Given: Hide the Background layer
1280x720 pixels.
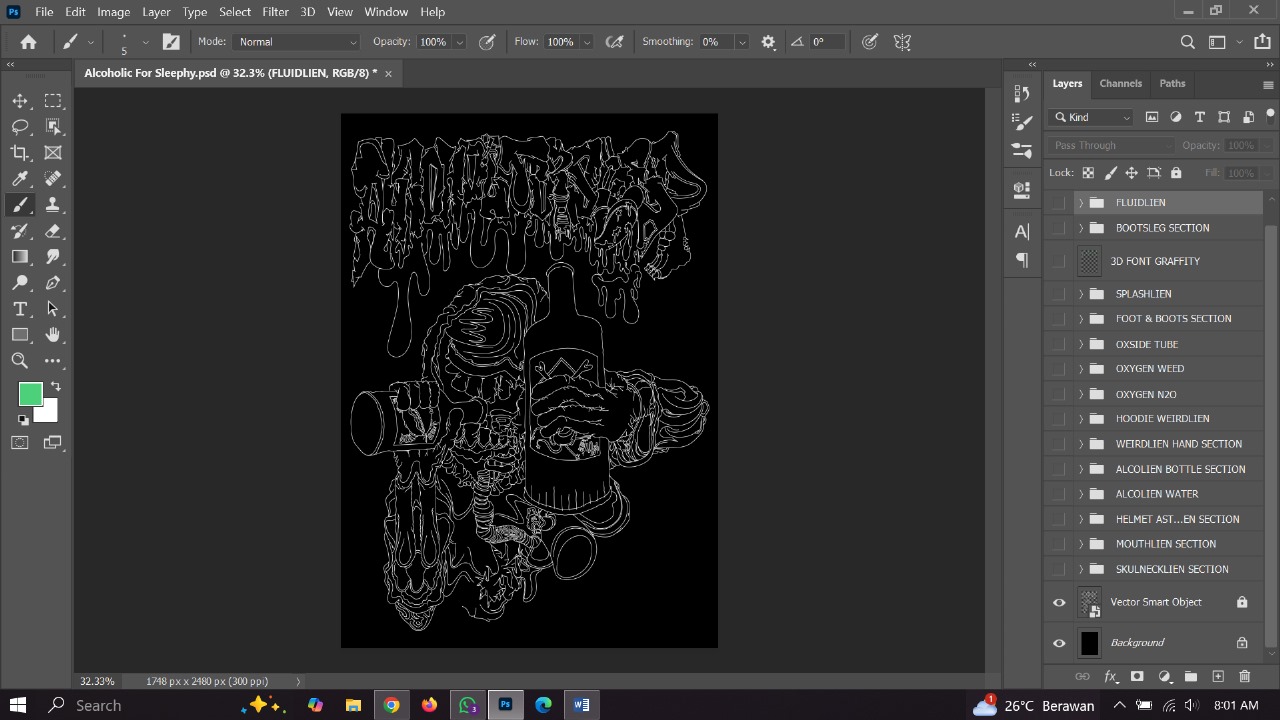Looking at the screenshot, I should click(1059, 643).
